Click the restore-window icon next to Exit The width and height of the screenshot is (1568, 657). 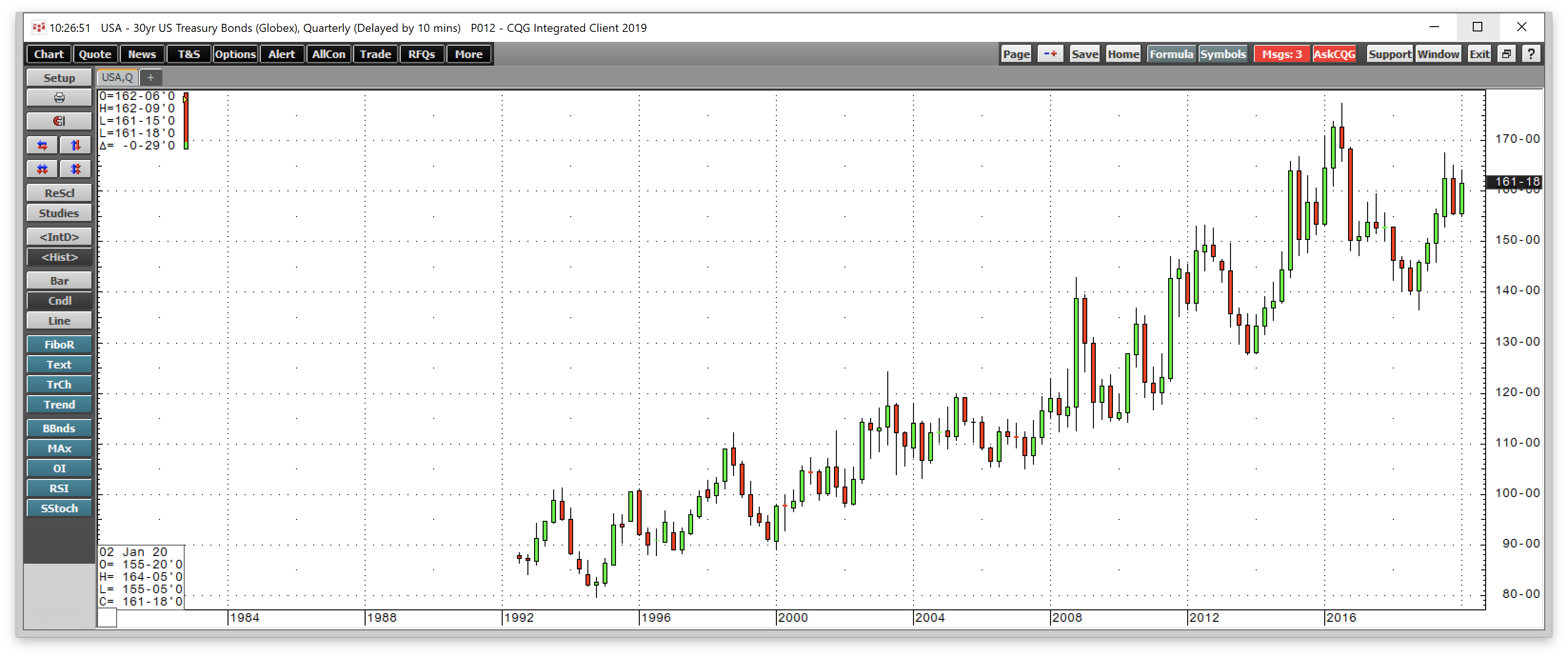[1507, 54]
